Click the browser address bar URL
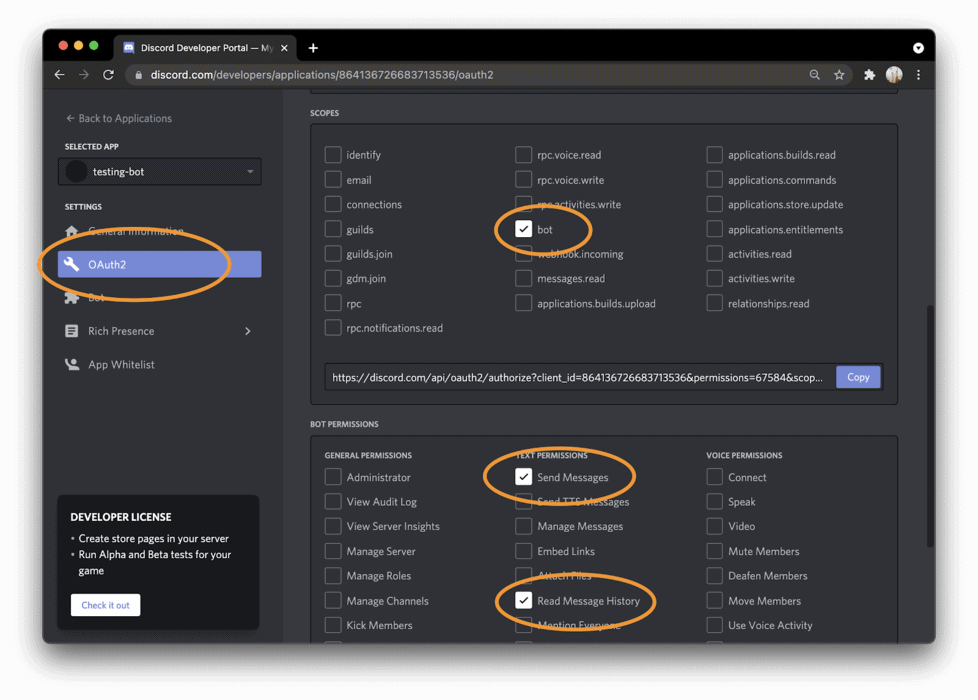 (x=322, y=75)
